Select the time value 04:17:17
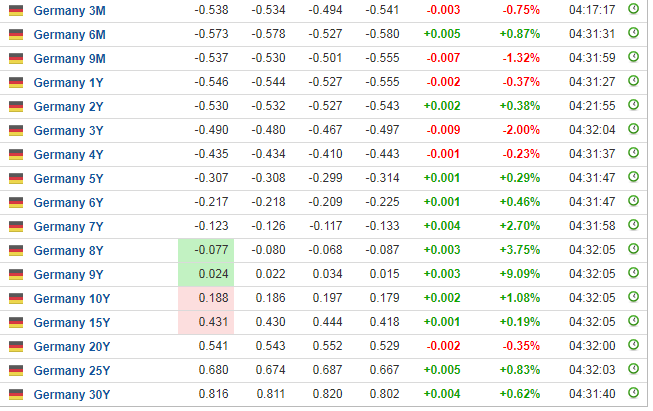653x411 pixels. [592, 10]
